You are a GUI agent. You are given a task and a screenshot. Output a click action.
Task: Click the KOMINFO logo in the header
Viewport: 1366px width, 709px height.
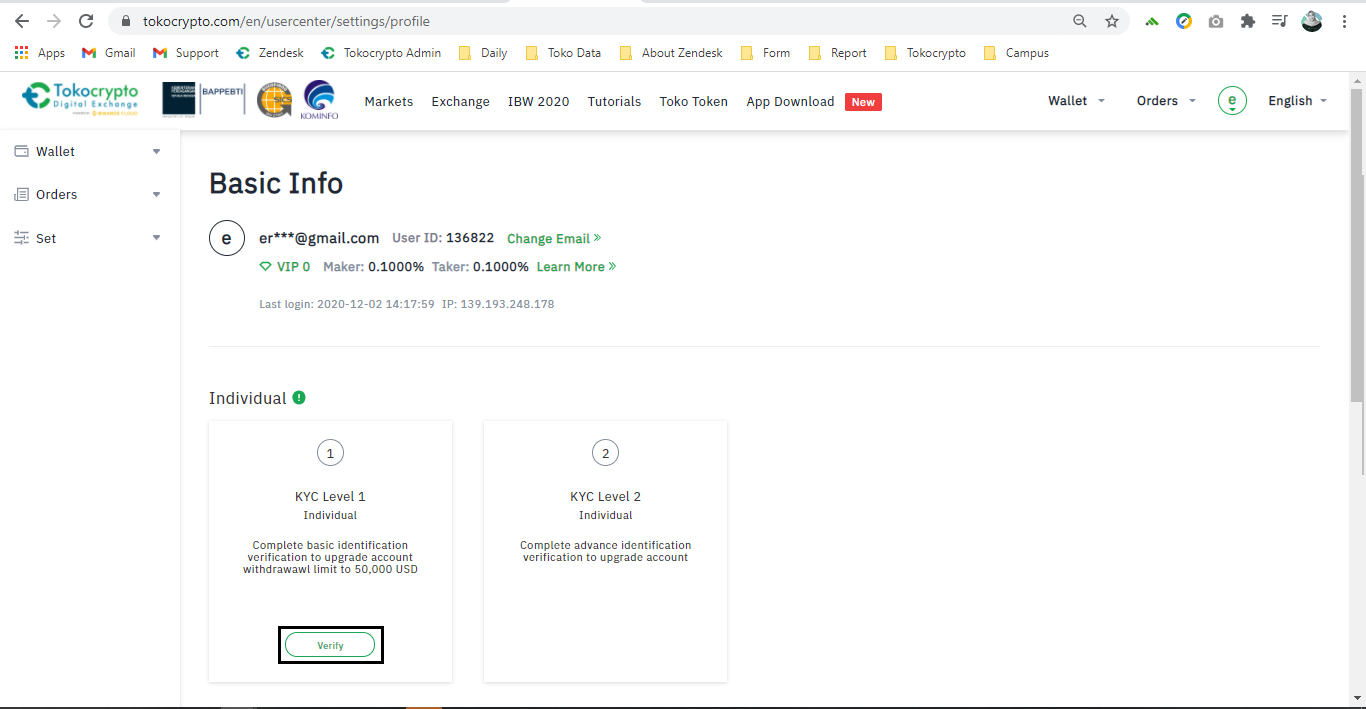pos(319,100)
